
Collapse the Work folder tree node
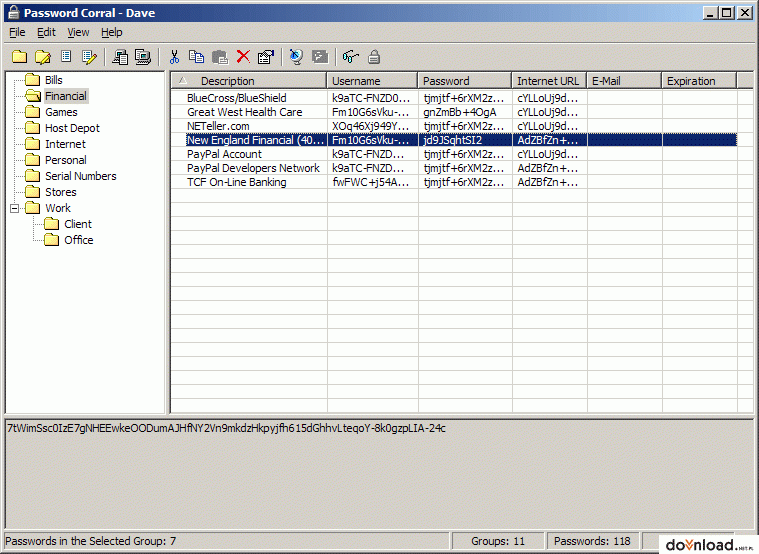pos(15,208)
